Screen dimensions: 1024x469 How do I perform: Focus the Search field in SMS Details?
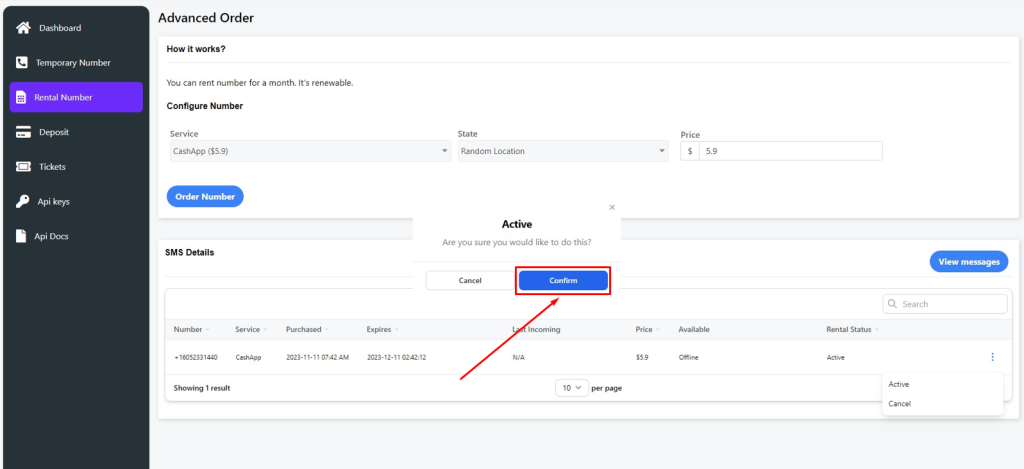click(950, 304)
